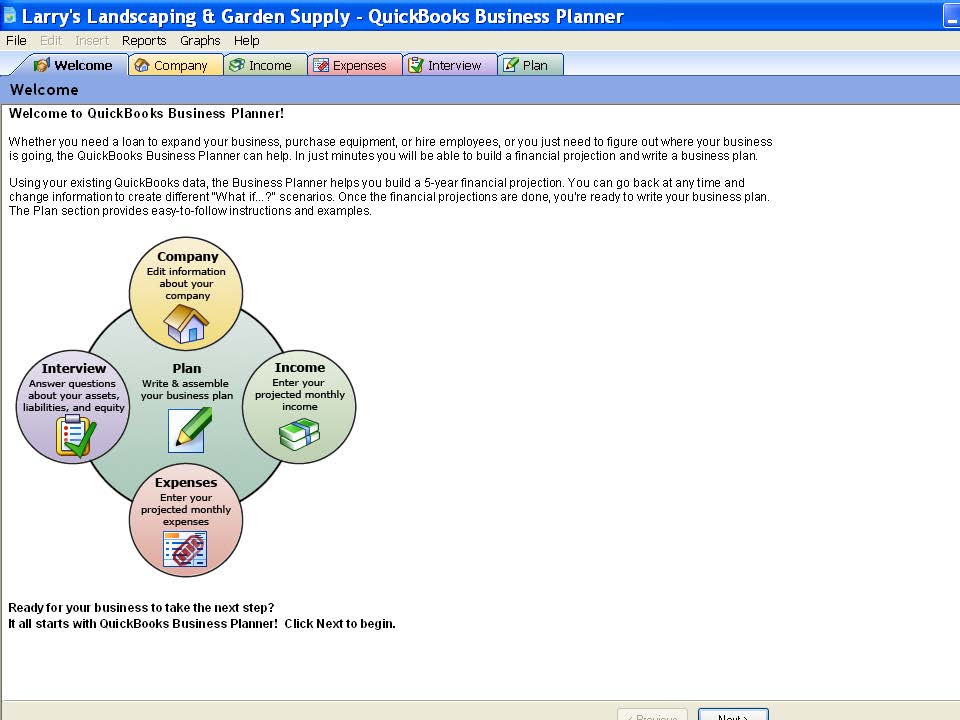Select the Welcome tab
This screenshot has height=720, width=960.
pos(73,65)
